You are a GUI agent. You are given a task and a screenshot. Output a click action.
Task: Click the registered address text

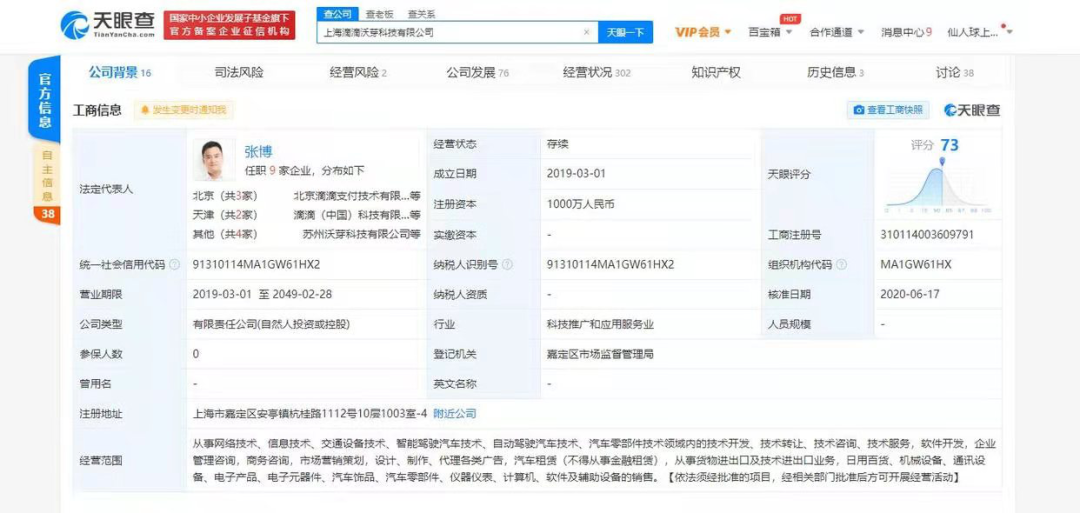pos(311,414)
